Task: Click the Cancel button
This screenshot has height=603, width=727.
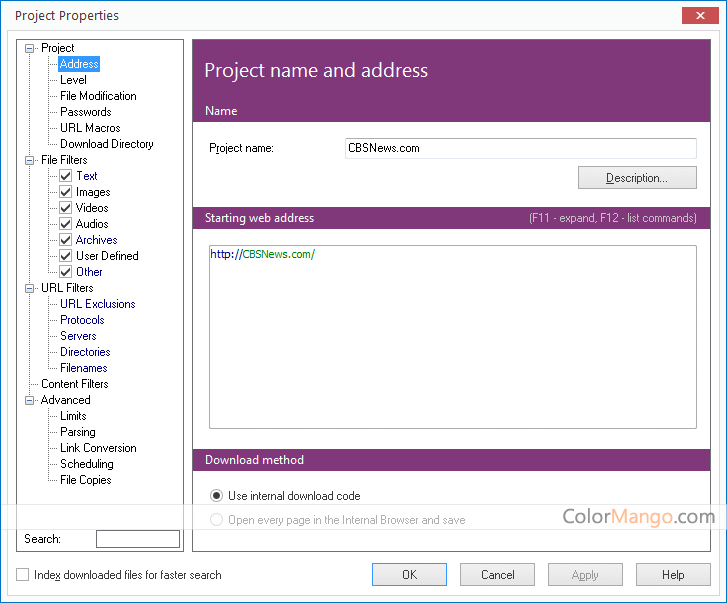Action: (x=497, y=575)
